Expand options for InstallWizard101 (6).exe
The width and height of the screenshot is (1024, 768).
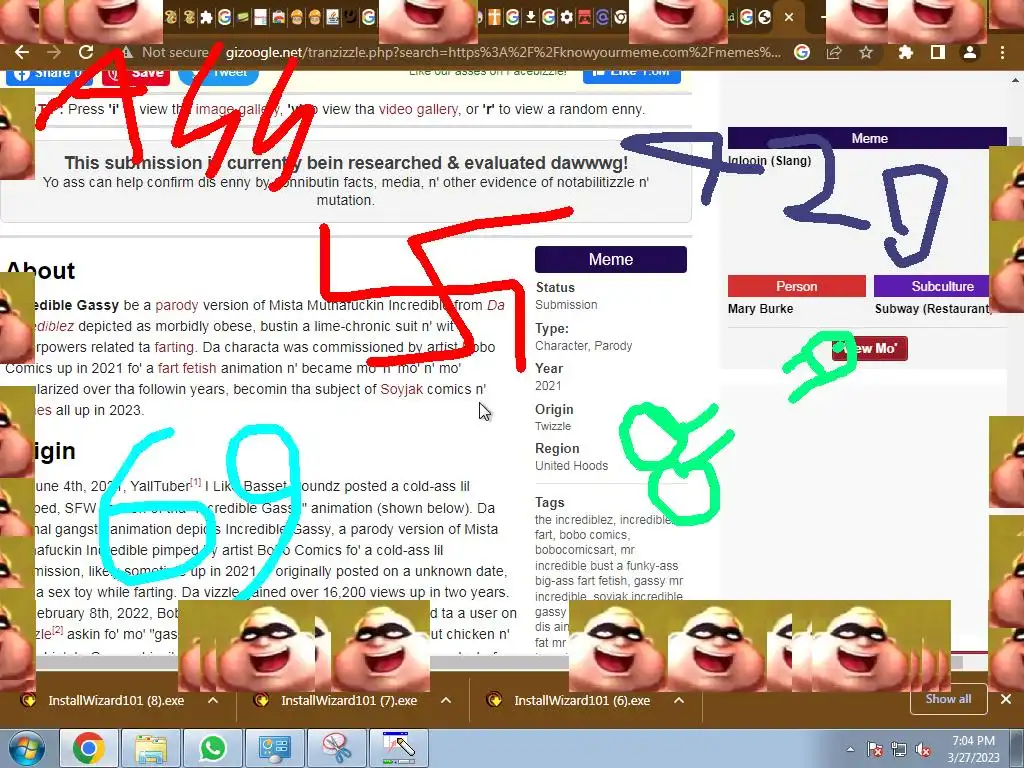[x=679, y=700]
